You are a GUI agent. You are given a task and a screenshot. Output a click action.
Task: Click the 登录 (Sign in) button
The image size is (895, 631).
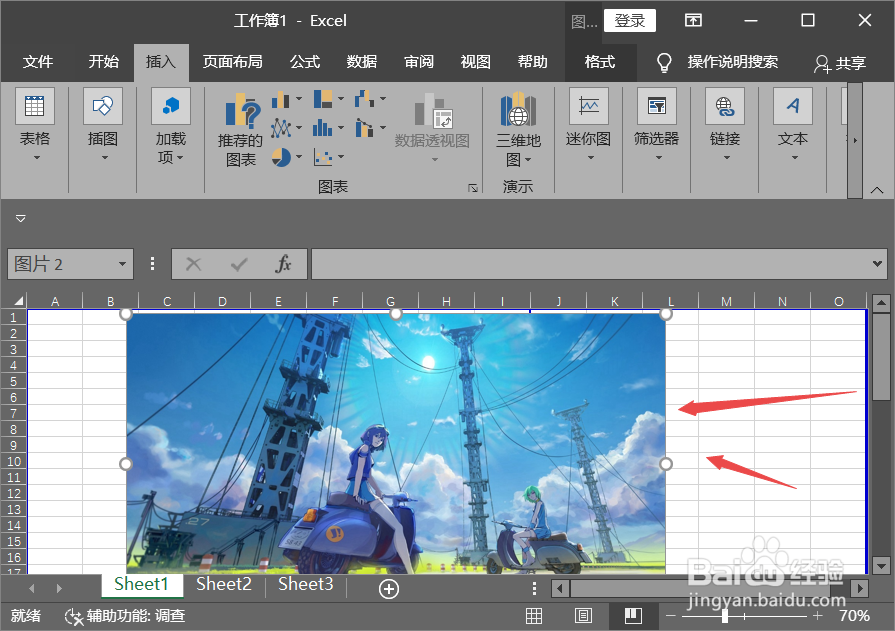point(630,21)
